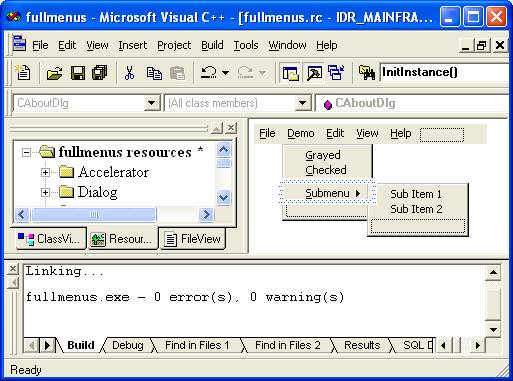513x381 pixels.
Task: Click resource tree scroll down arrow
Action: pos(223,197)
